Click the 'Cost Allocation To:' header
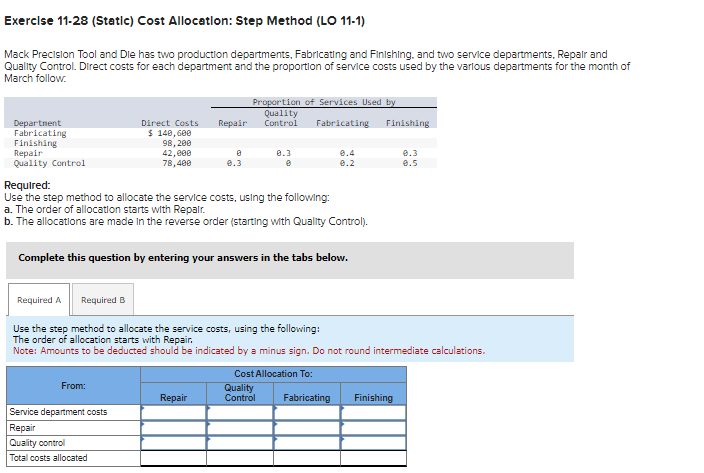This screenshot has width=704, height=473. pos(273,374)
